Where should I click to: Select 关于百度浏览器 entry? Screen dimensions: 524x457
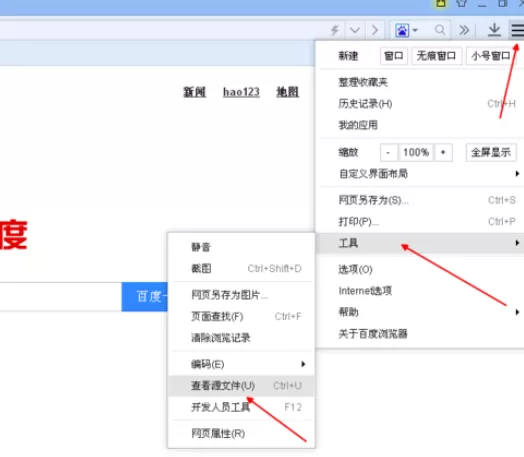tap(420, 333)
